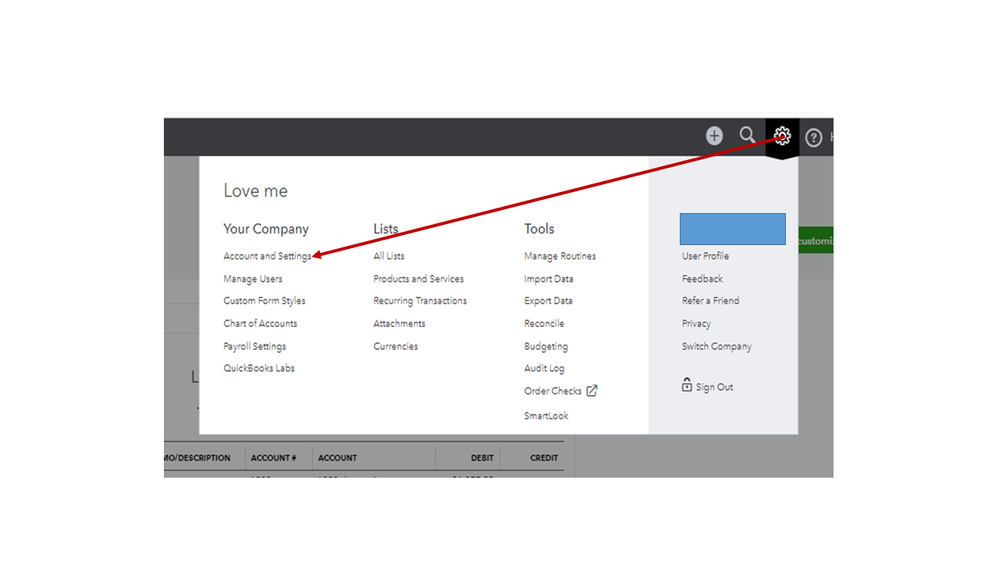Select Manage Users
The width and height of the screenshot is (999, 562).
pos(252,279)
